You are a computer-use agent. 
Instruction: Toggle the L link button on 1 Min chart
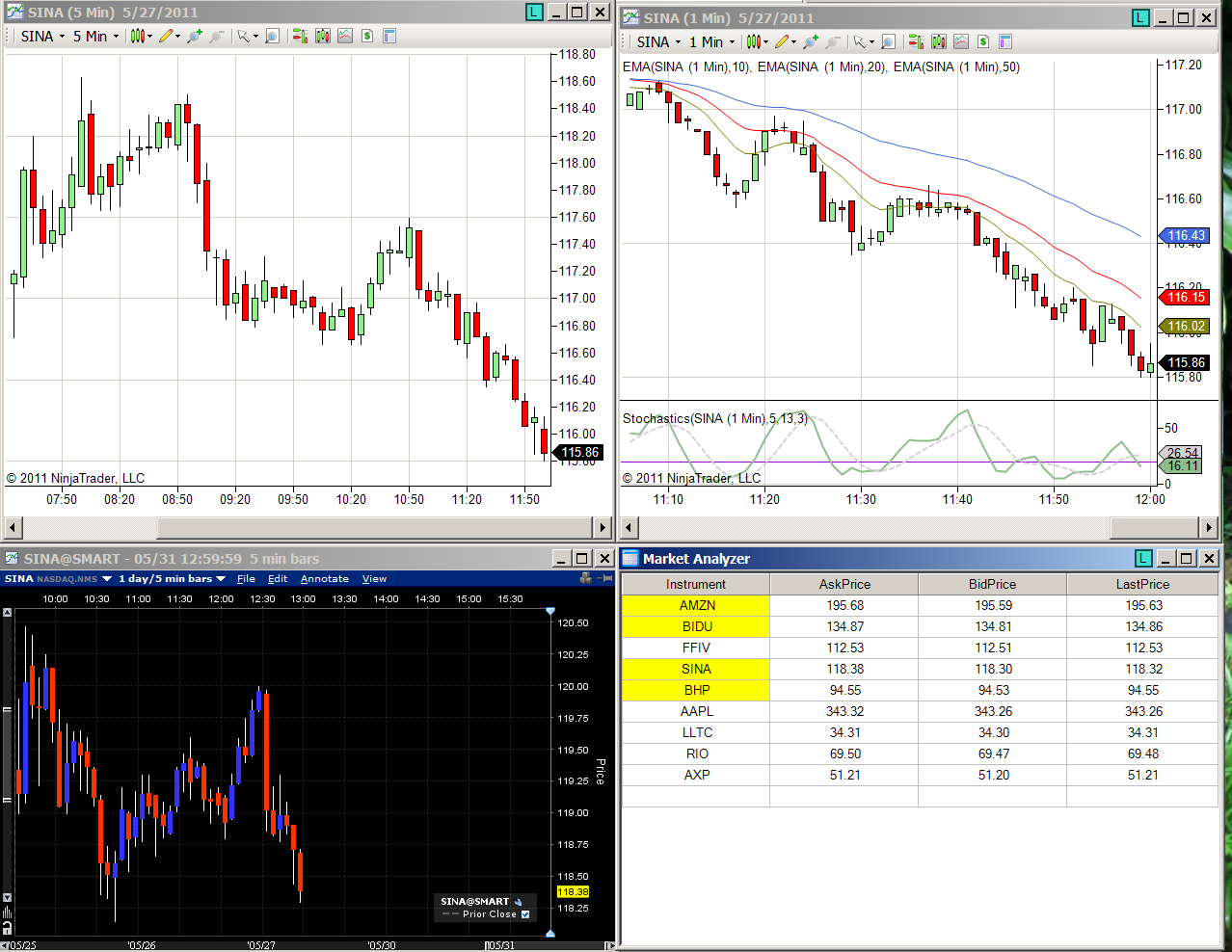(1140, 17)
